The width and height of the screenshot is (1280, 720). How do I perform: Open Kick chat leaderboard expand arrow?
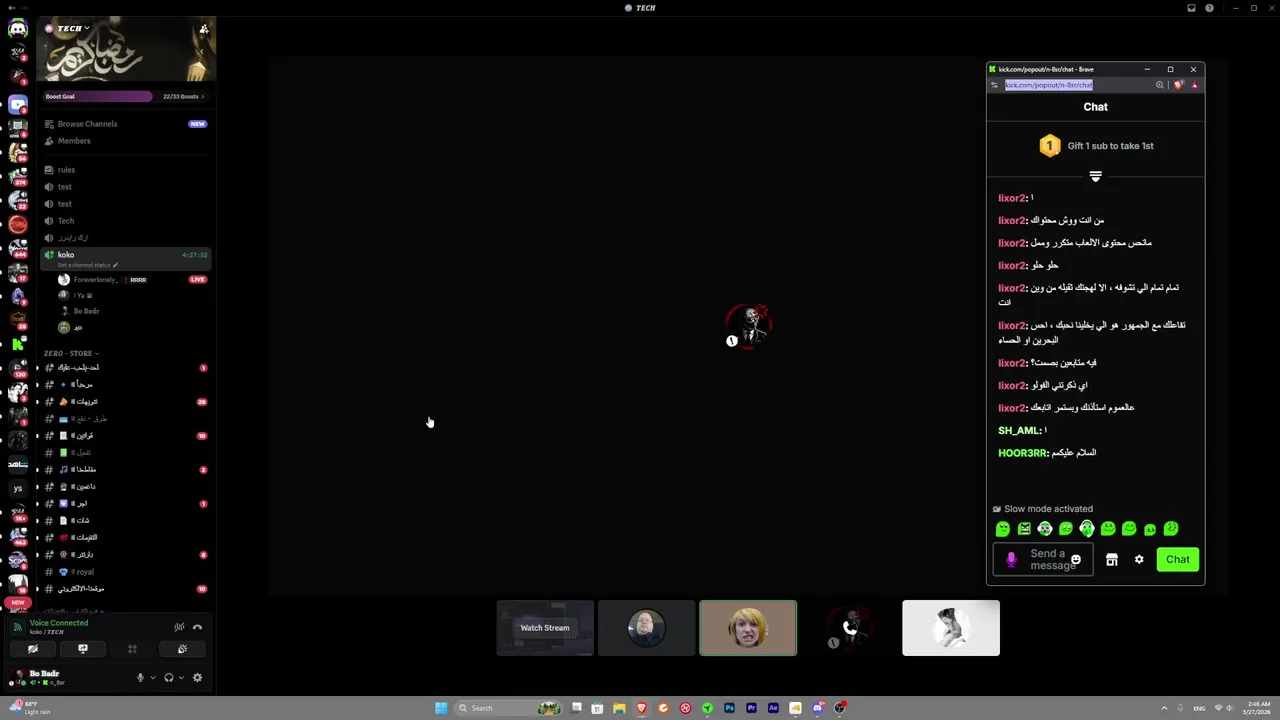click(x=1096, y=176)
